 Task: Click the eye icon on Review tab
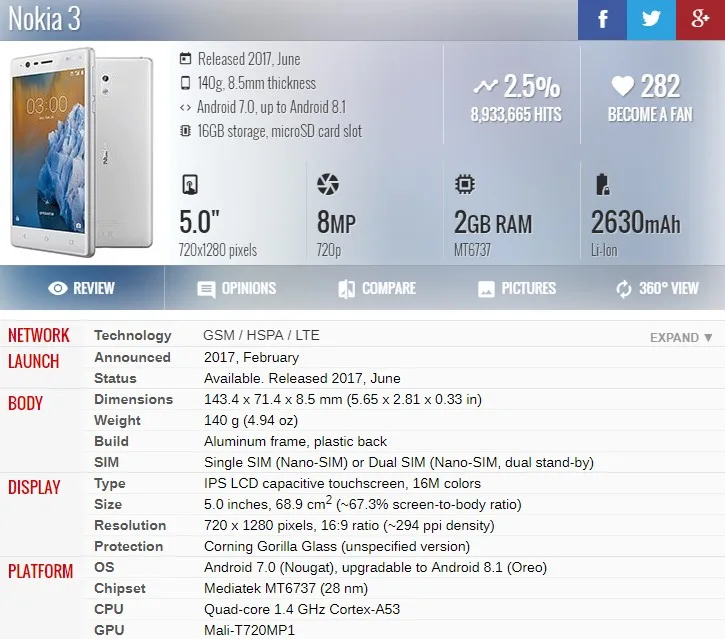[58, 288]
